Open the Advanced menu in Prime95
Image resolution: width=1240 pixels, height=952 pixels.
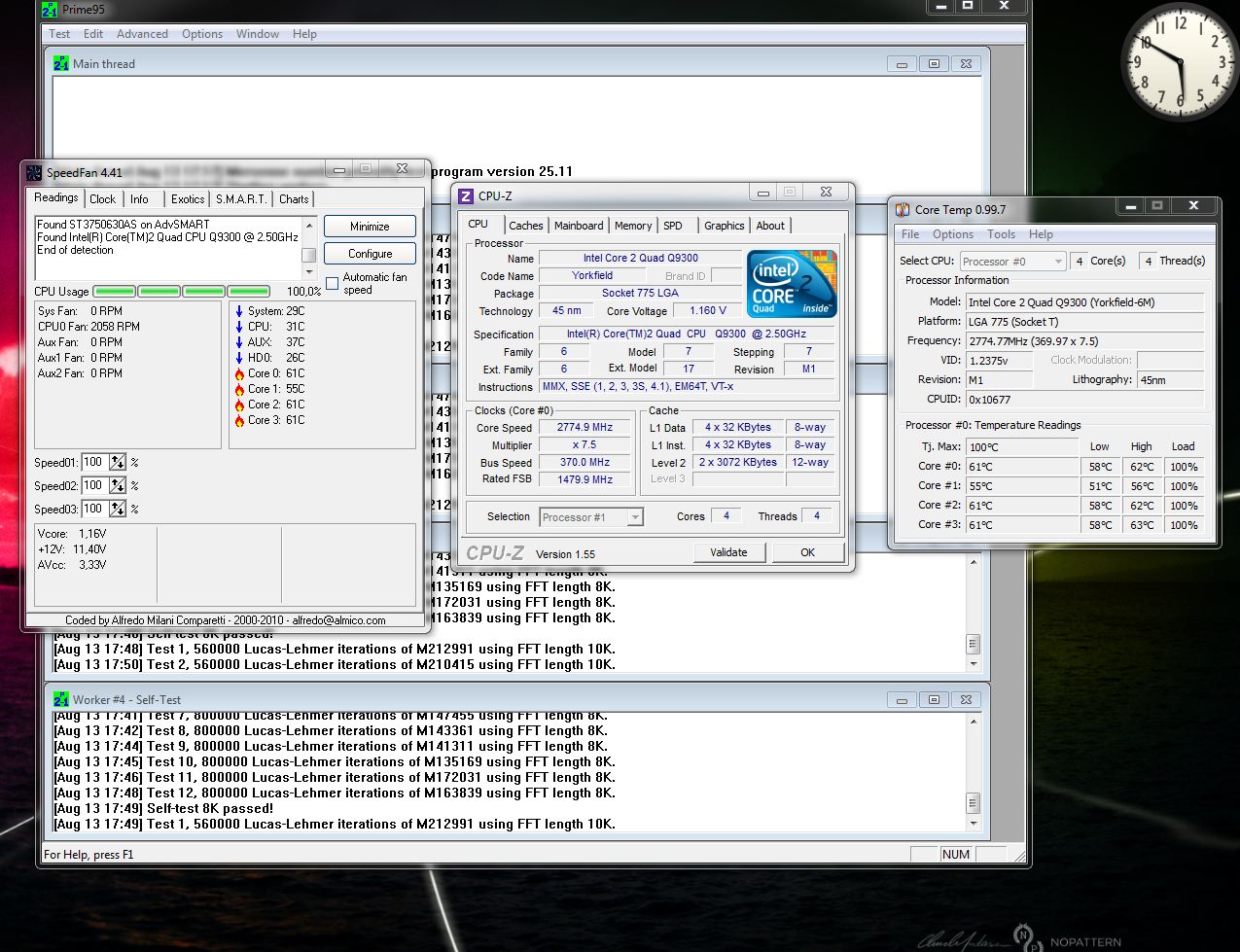[x=142, y=34]
